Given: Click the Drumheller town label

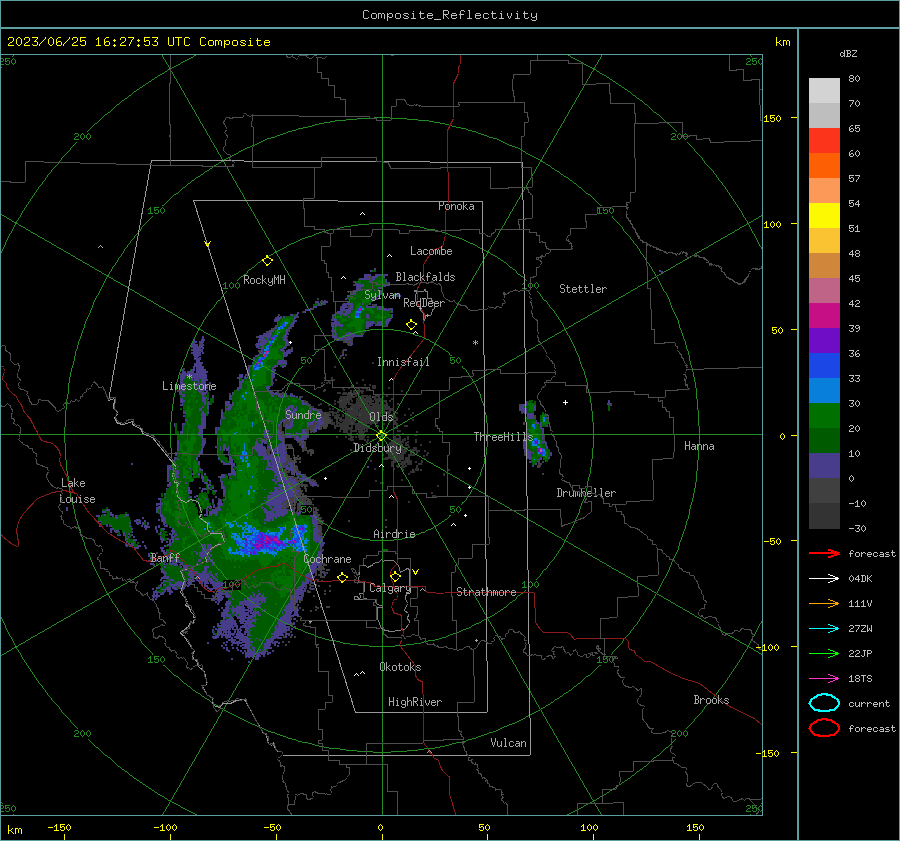Looking at the screenshot, I should 586,493.
